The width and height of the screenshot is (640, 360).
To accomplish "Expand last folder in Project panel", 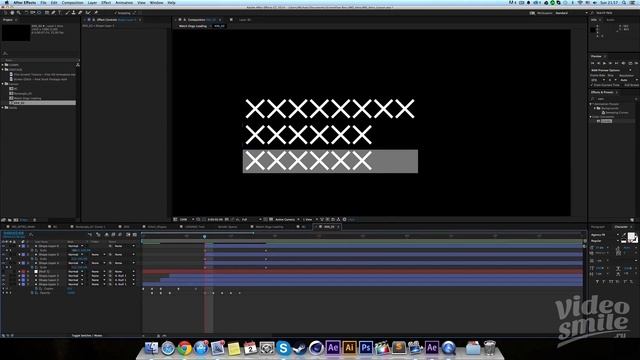I will pyautogui.click(x=2, y=108).
